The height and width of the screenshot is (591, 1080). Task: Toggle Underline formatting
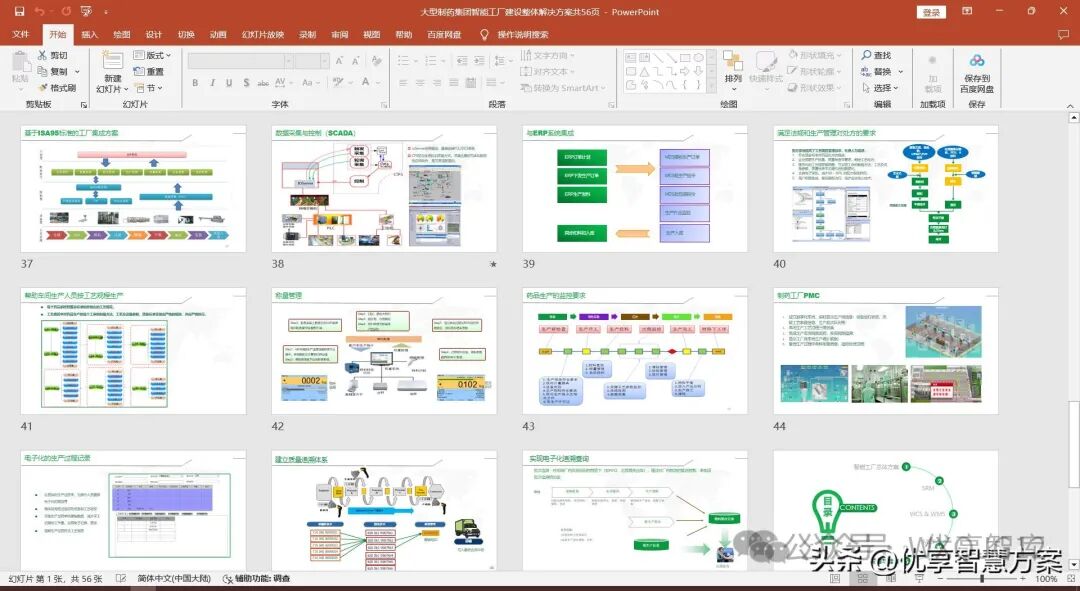(x=229, y=83)
